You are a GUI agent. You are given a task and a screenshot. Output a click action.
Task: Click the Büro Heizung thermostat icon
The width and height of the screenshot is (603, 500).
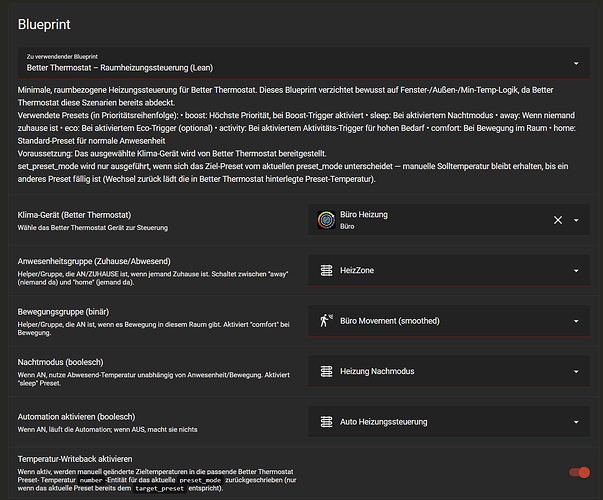[326, 220]
